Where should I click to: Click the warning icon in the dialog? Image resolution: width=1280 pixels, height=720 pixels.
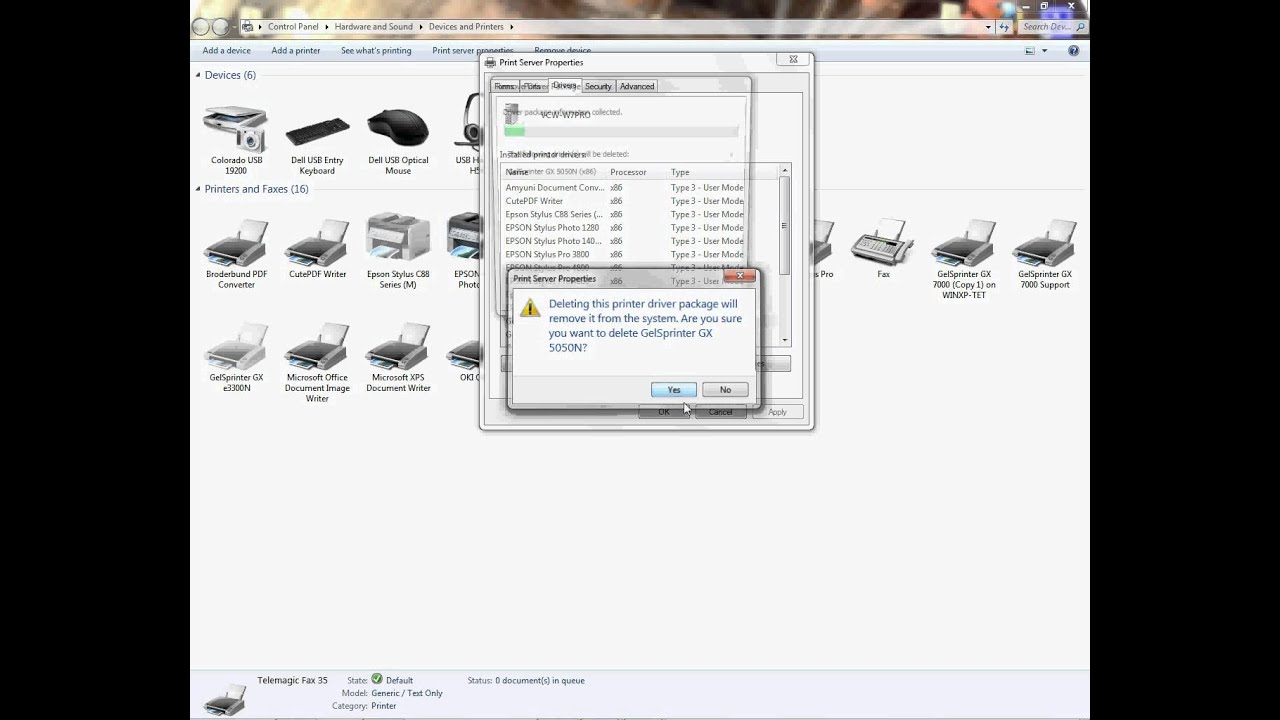point(531,309)
